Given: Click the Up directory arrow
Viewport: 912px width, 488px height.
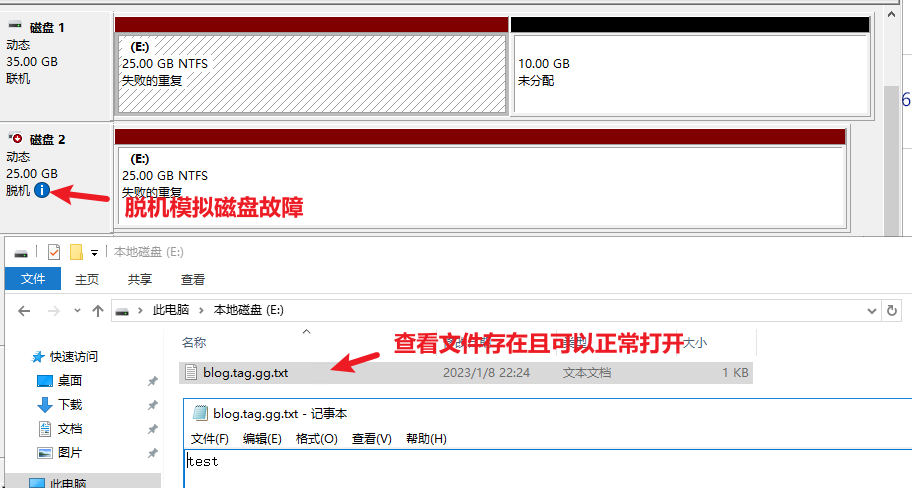Looking at the screenshot, I should tap(98, 311).
